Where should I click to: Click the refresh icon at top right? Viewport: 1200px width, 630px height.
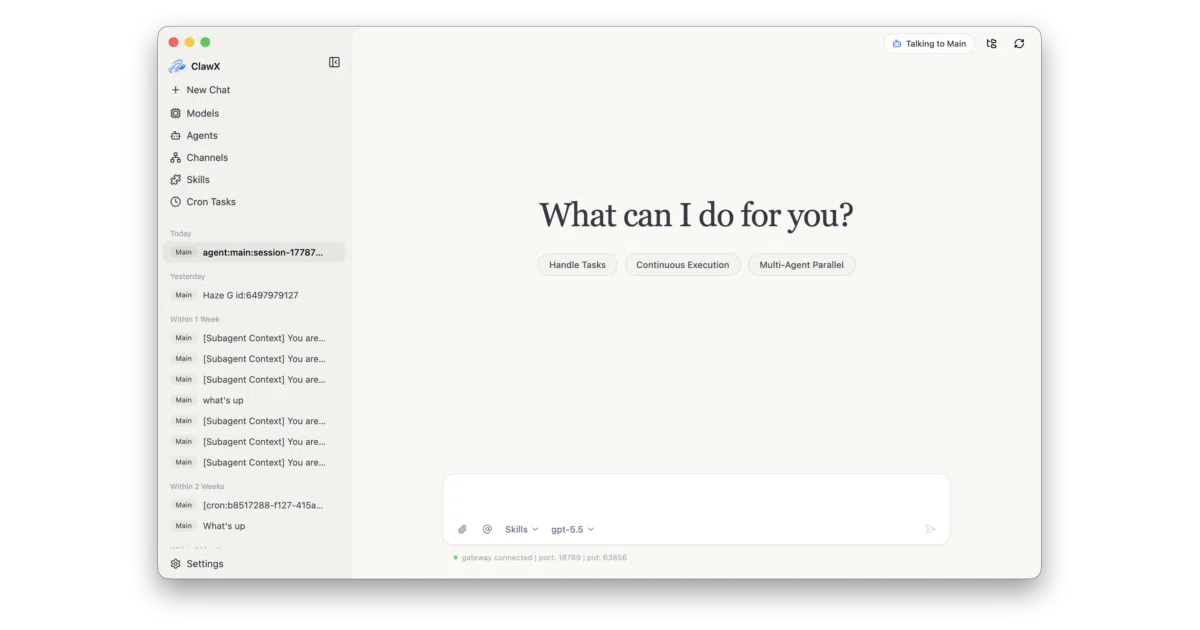pos(1019,44)
